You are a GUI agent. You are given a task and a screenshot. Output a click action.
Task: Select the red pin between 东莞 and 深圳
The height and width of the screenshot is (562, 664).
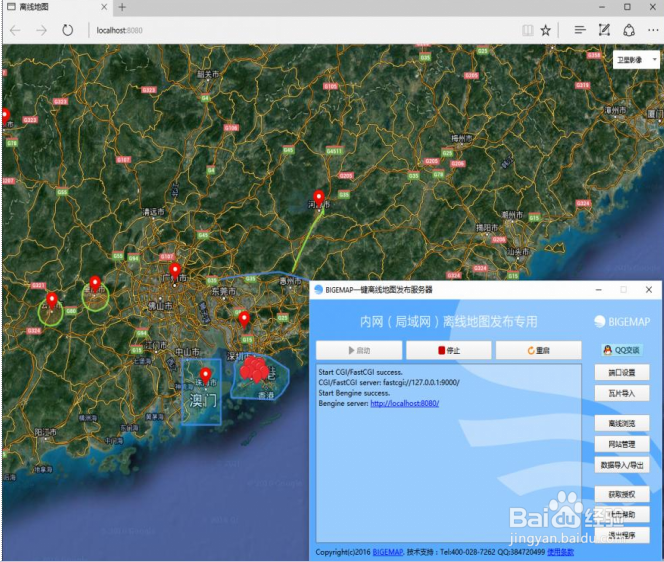(244, 319)
